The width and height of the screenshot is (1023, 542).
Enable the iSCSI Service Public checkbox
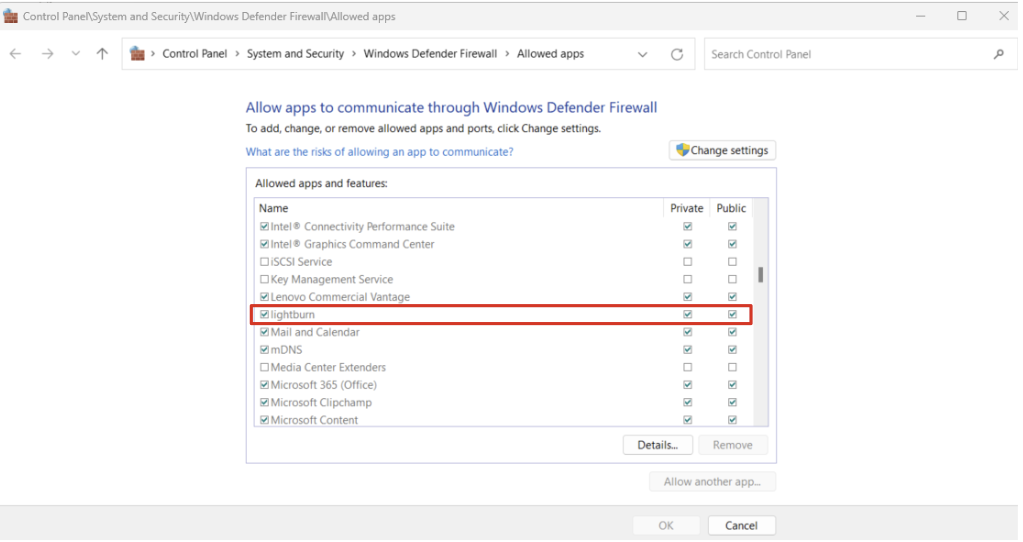(732, 262)
